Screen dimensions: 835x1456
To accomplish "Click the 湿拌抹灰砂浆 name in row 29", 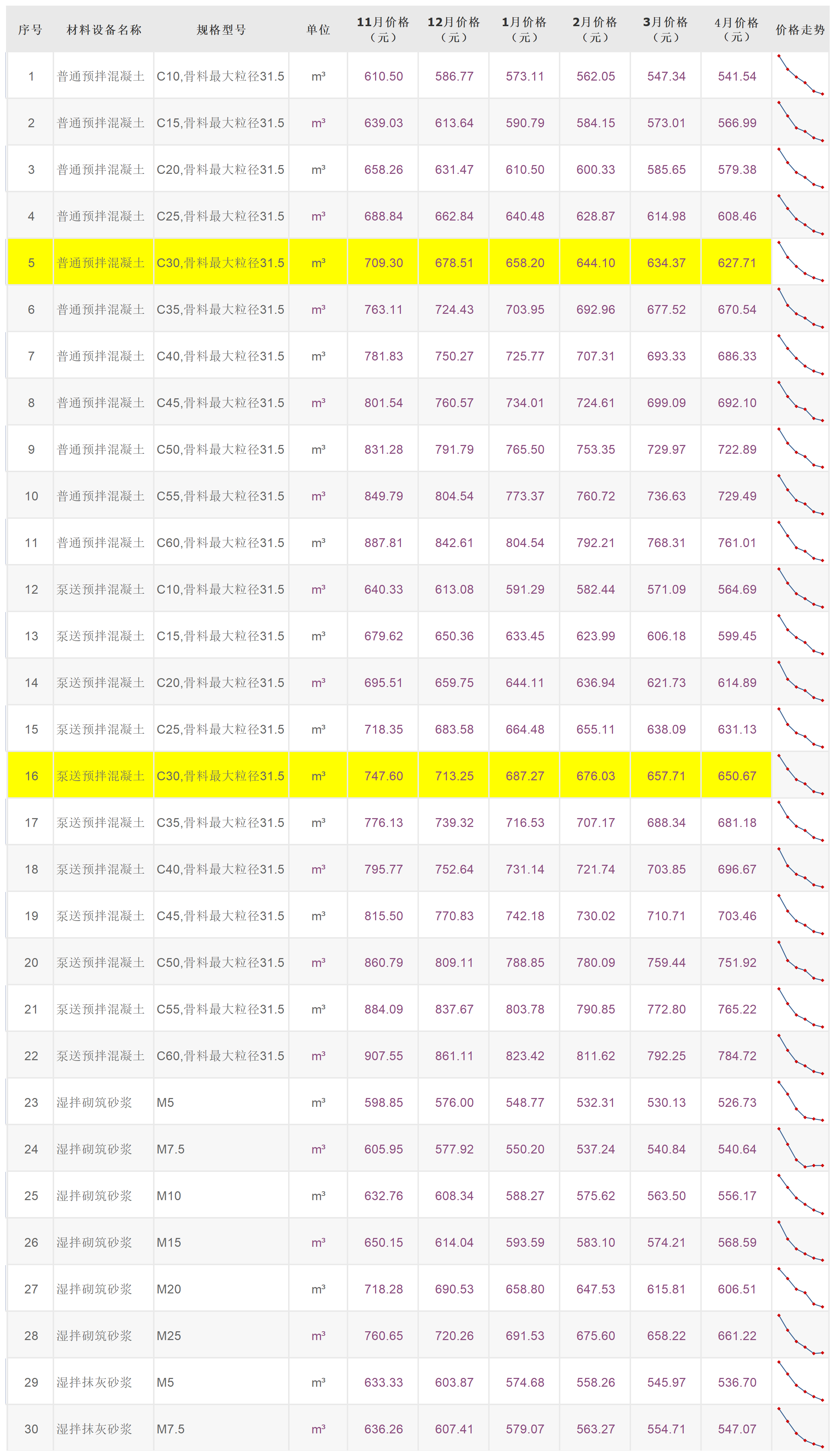I will pyautogui.click(x=94, y=1382).
